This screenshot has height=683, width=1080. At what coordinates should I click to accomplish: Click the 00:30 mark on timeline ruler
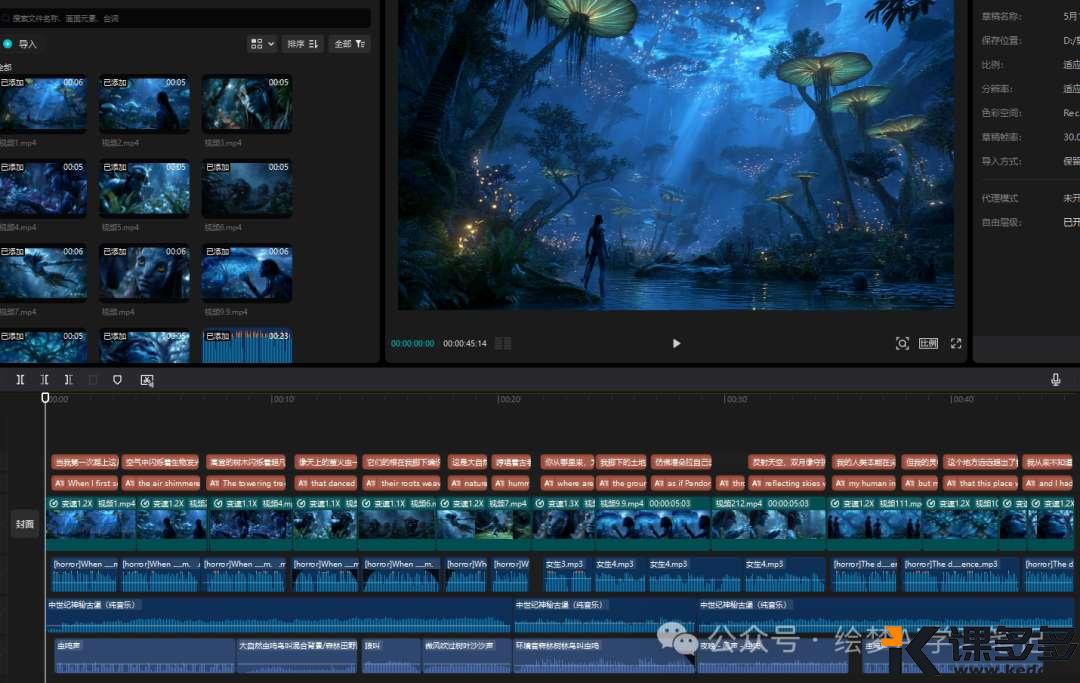point(736,399)
